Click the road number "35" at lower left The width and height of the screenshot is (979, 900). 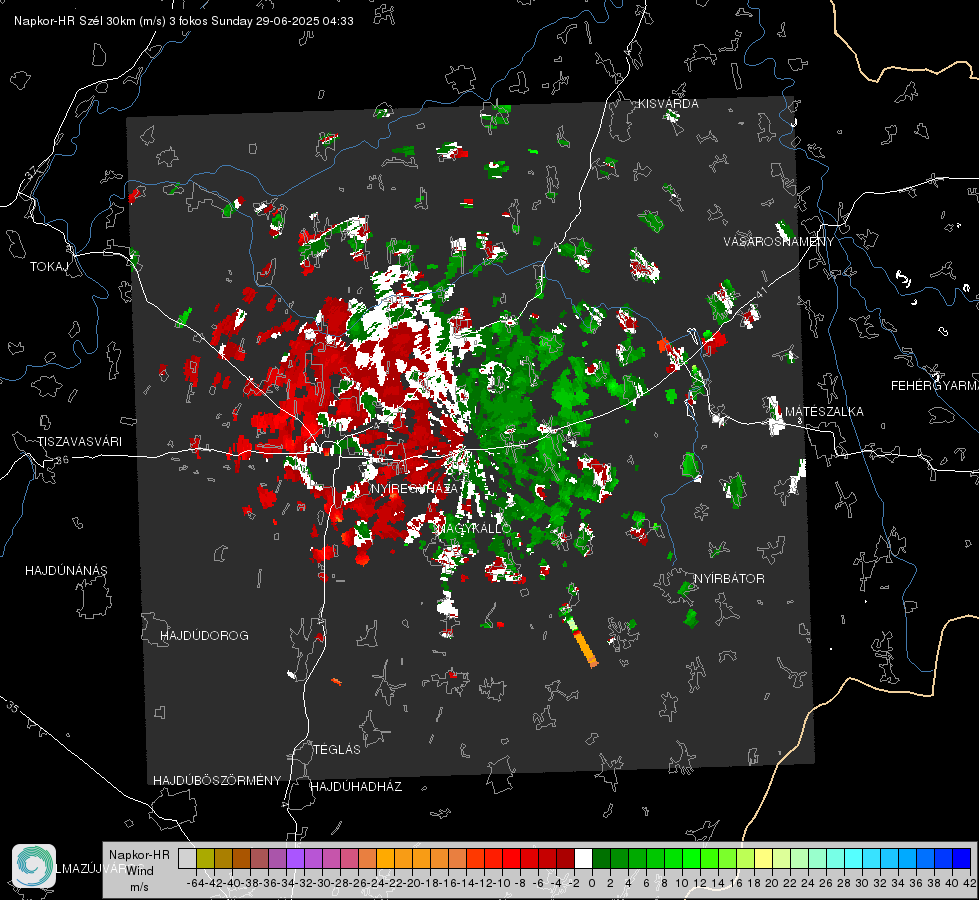pyautogui.click(x=12, y=707)
